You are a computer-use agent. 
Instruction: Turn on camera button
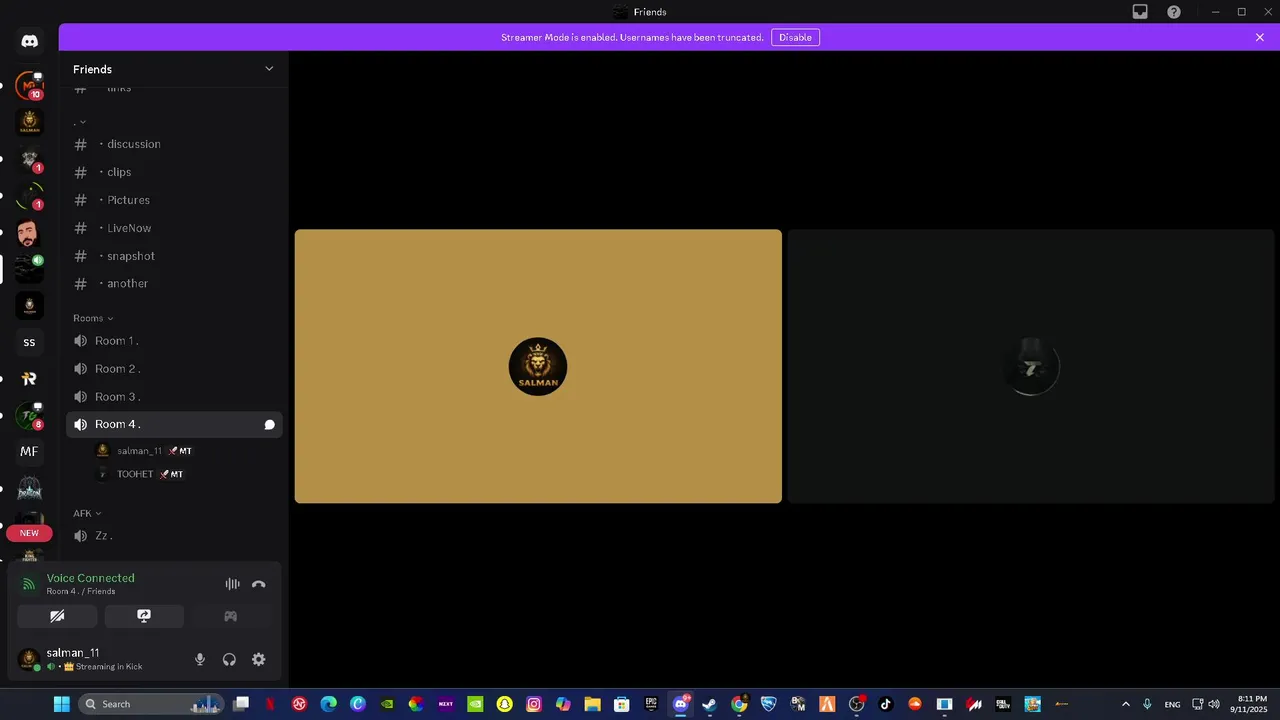pyautogui.click(x=57, y=616)
